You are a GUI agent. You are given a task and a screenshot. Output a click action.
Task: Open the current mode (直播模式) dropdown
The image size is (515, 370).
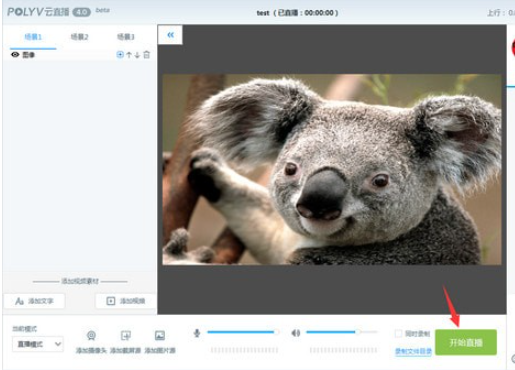[x=38, y=344]
